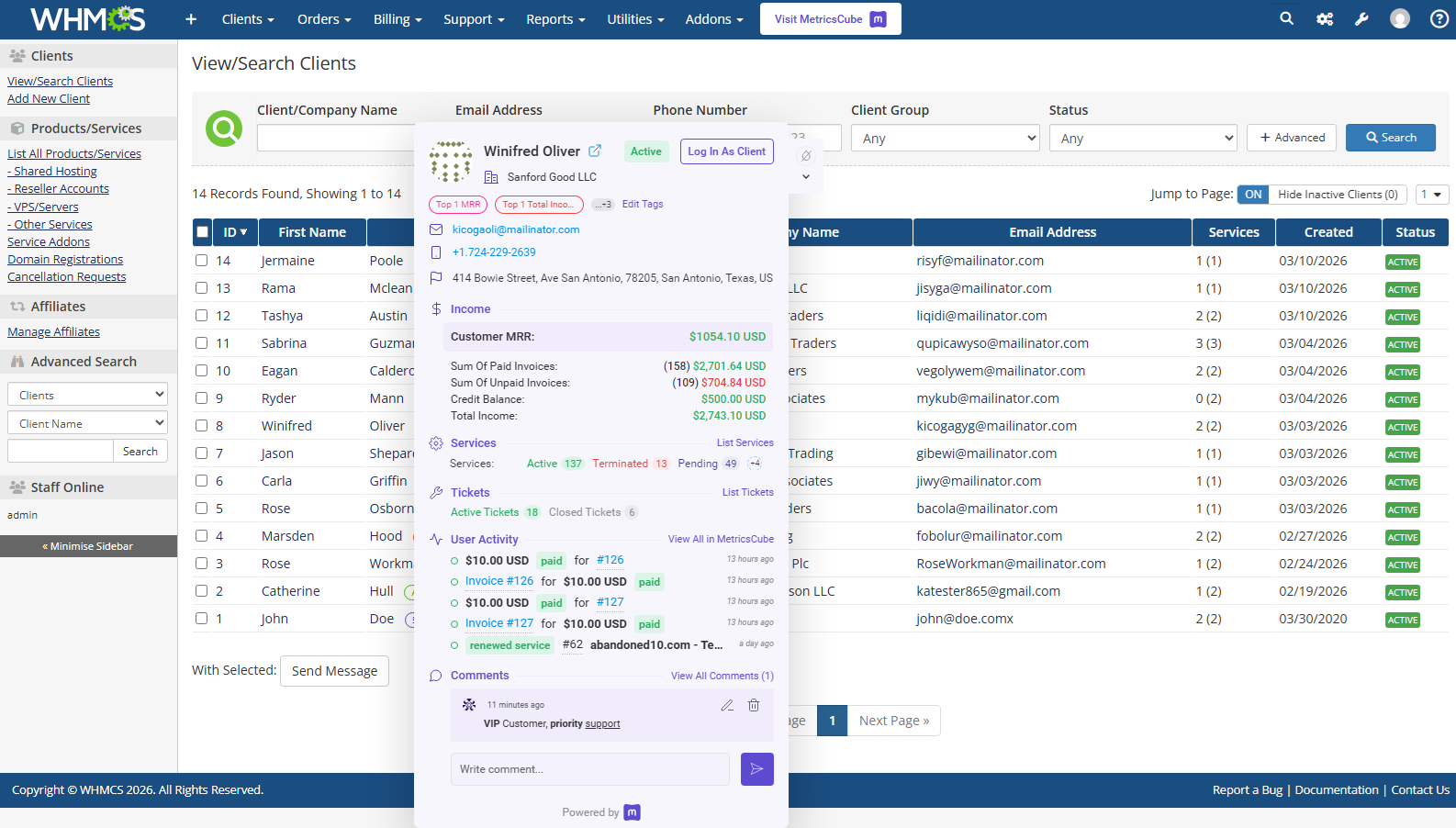Click the address flag icon

point(436,278)
